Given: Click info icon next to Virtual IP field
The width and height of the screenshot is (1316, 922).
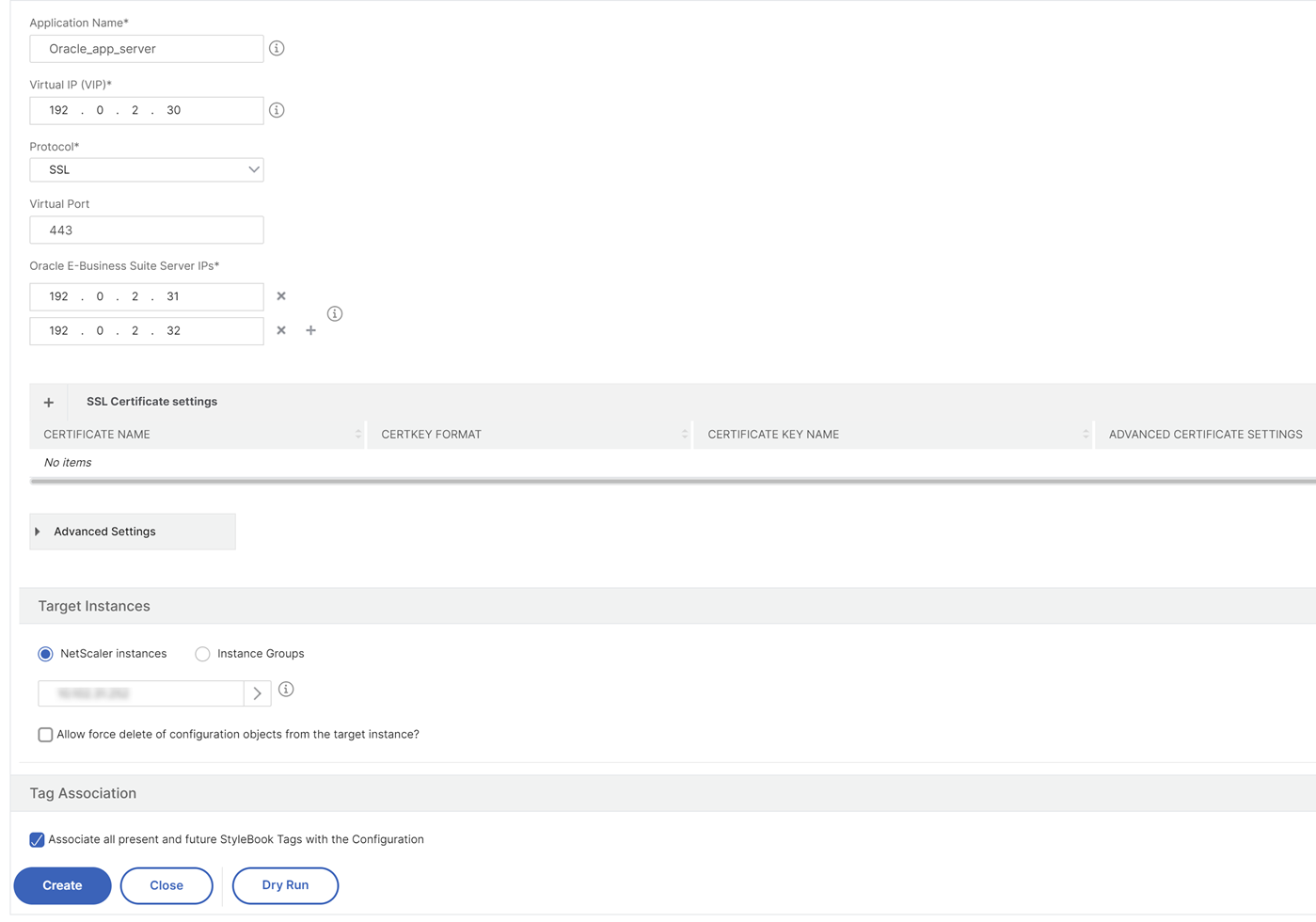Looking at the screenshot, I should 277,110.
